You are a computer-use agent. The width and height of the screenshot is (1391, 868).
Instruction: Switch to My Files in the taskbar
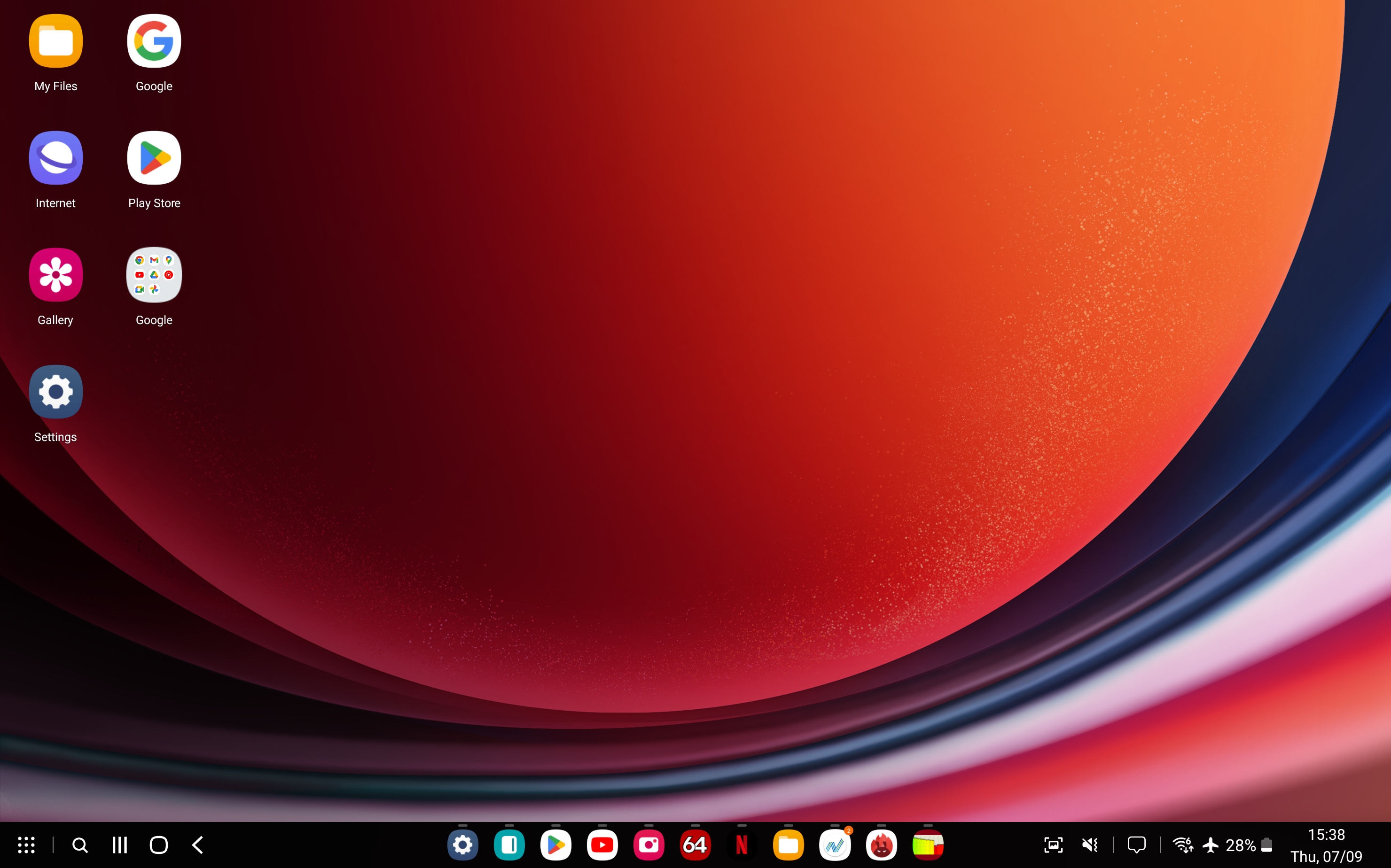coord(789,845)
